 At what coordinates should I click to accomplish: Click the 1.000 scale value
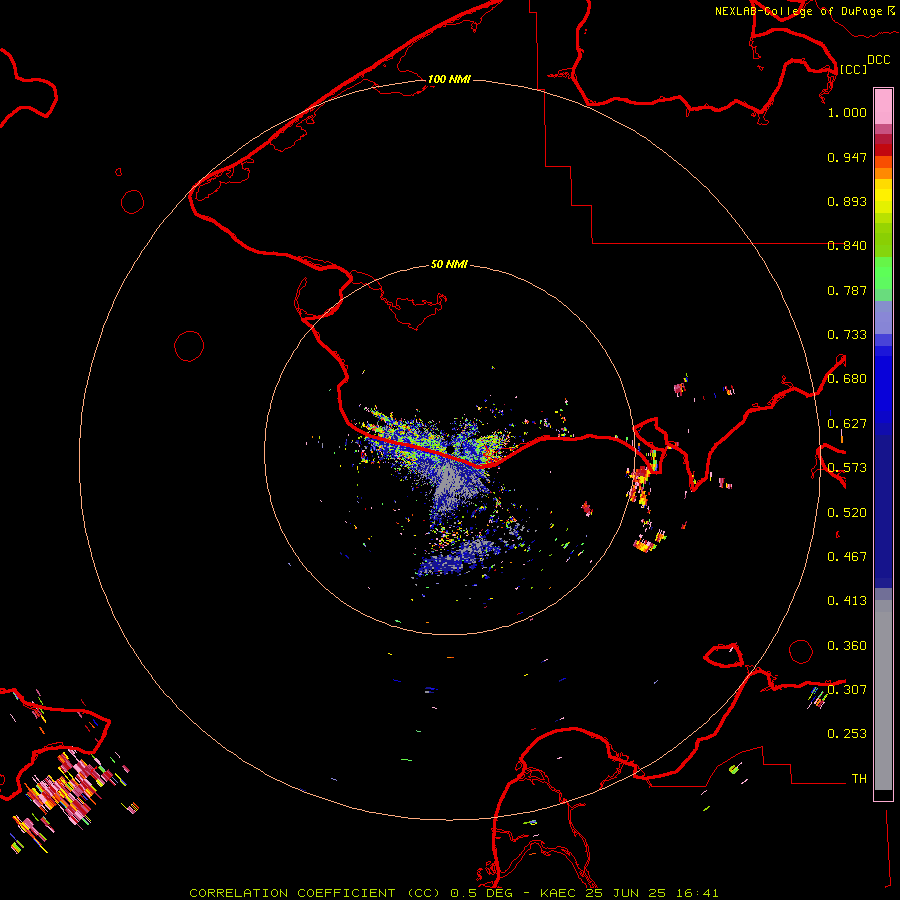[847, 112]
